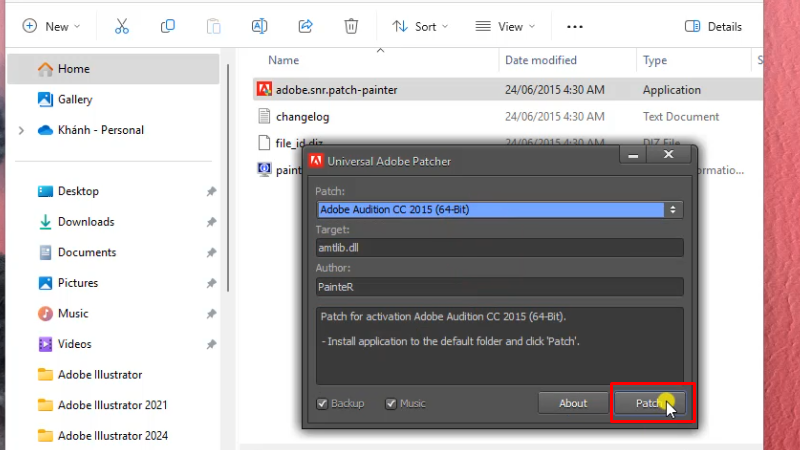Image resolution: width=800 pixels, height=450 pixels.
Task: Open the Downloads quick access folder
Action: [86, 222]
